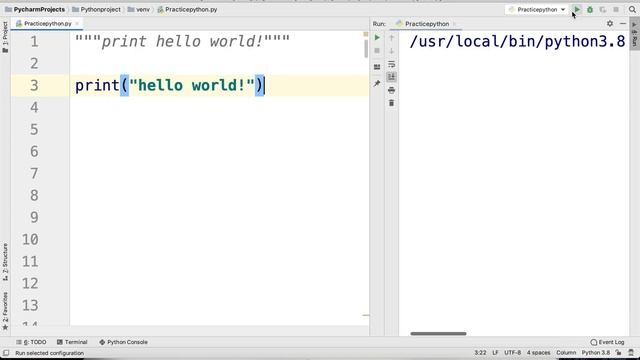The width and height of the screenshot is (640, 360).
Task: Open Search Everywhere magnifier icon
Action: [632, 9]
